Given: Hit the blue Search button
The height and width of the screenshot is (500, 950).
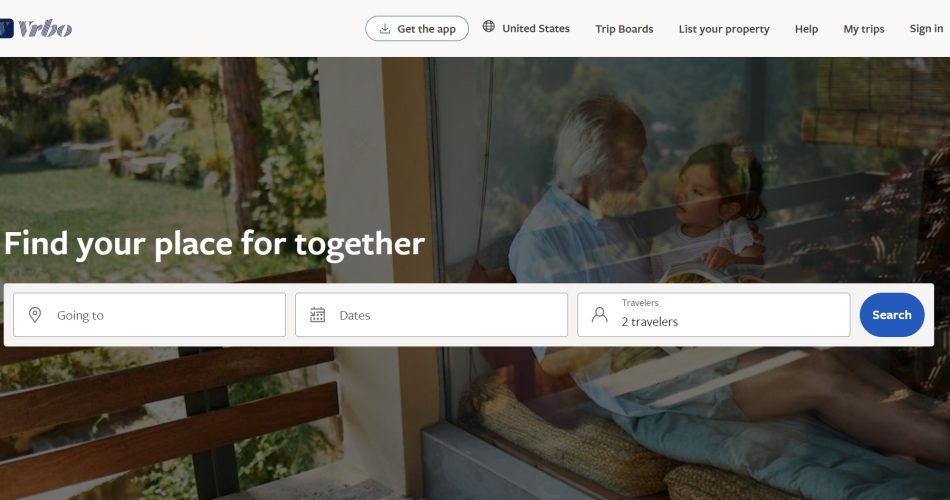Looking at the screenshot, I should click(x=892, y=315).
